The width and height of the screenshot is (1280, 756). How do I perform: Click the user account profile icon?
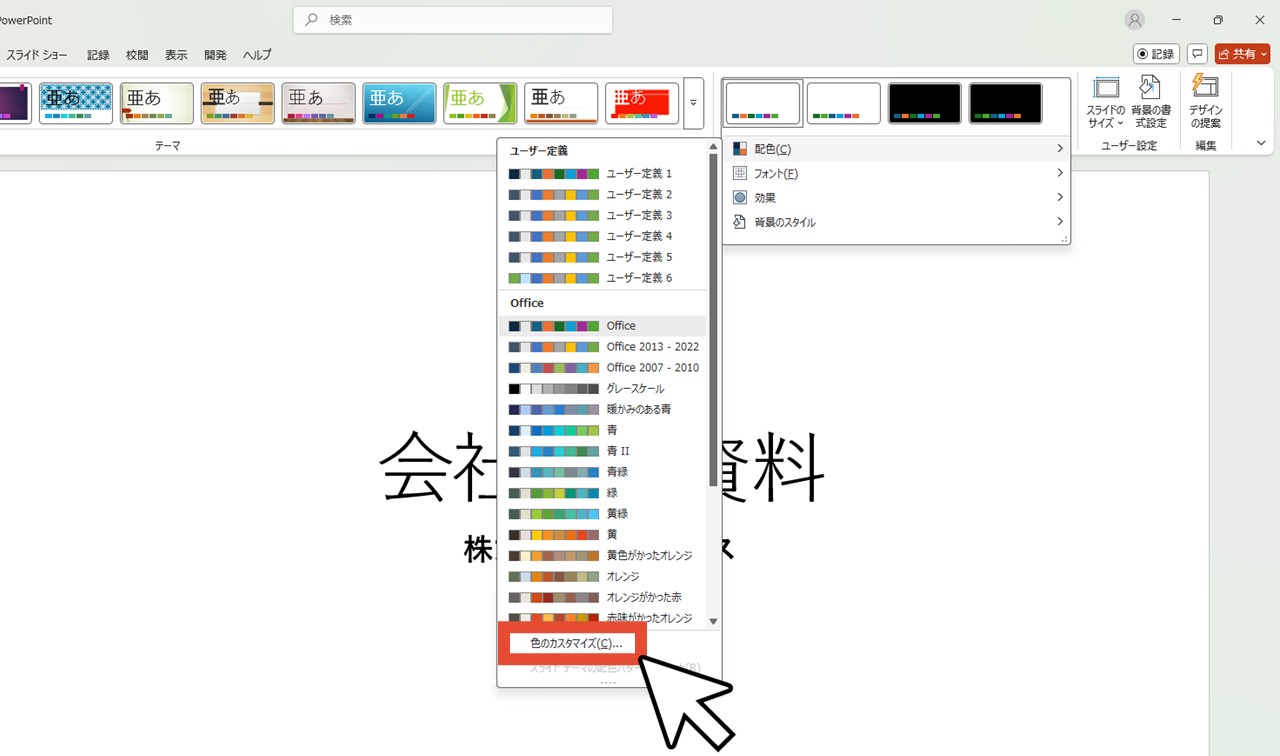[1134, 20]
